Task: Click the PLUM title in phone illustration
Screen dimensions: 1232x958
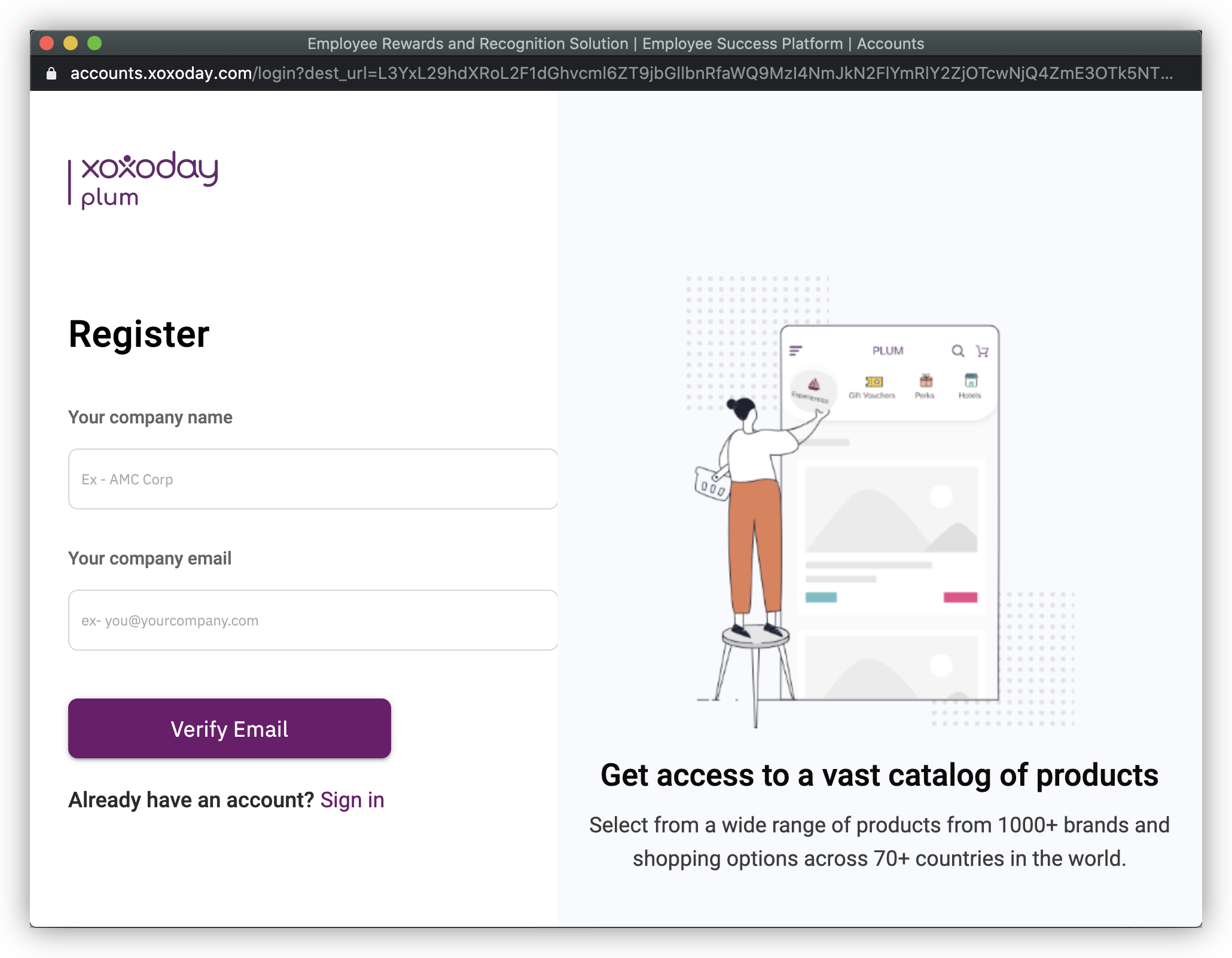Action: coord(888,350)
